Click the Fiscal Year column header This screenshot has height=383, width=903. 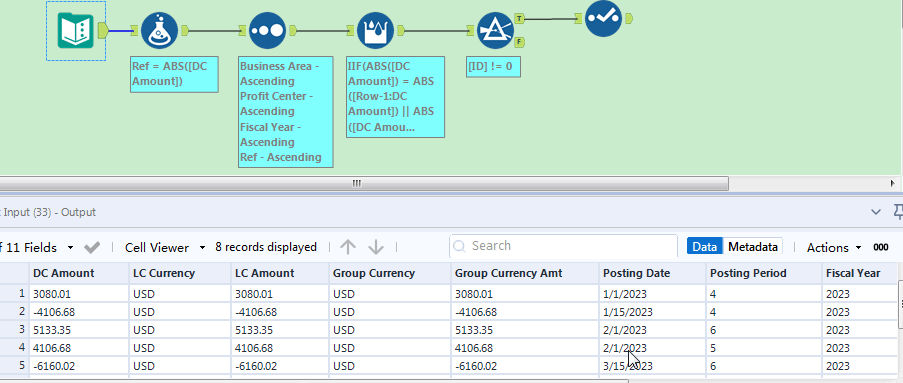[x=859, y=273]
